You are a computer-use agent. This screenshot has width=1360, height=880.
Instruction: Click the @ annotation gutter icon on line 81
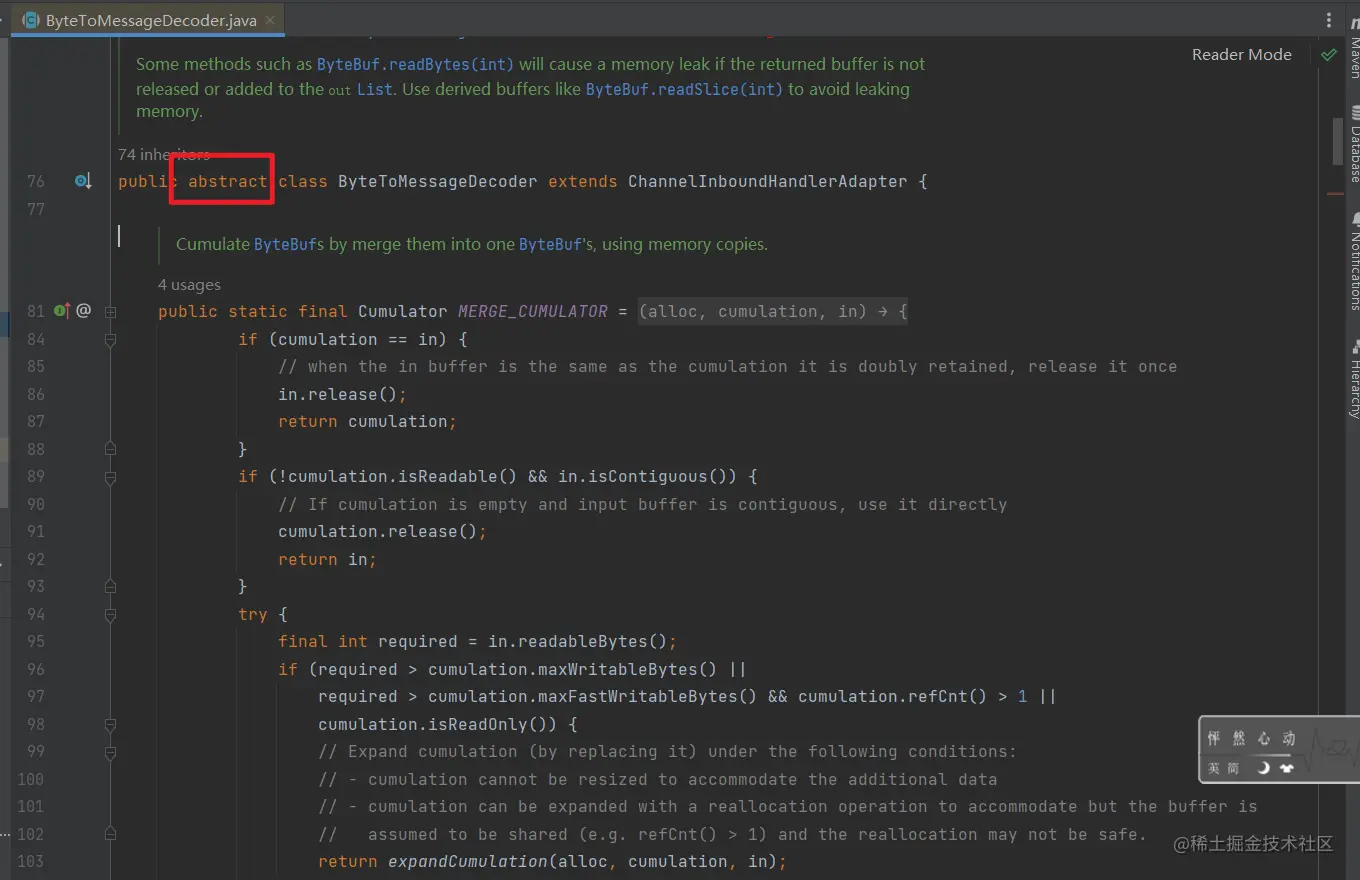[x=84, y=311]
